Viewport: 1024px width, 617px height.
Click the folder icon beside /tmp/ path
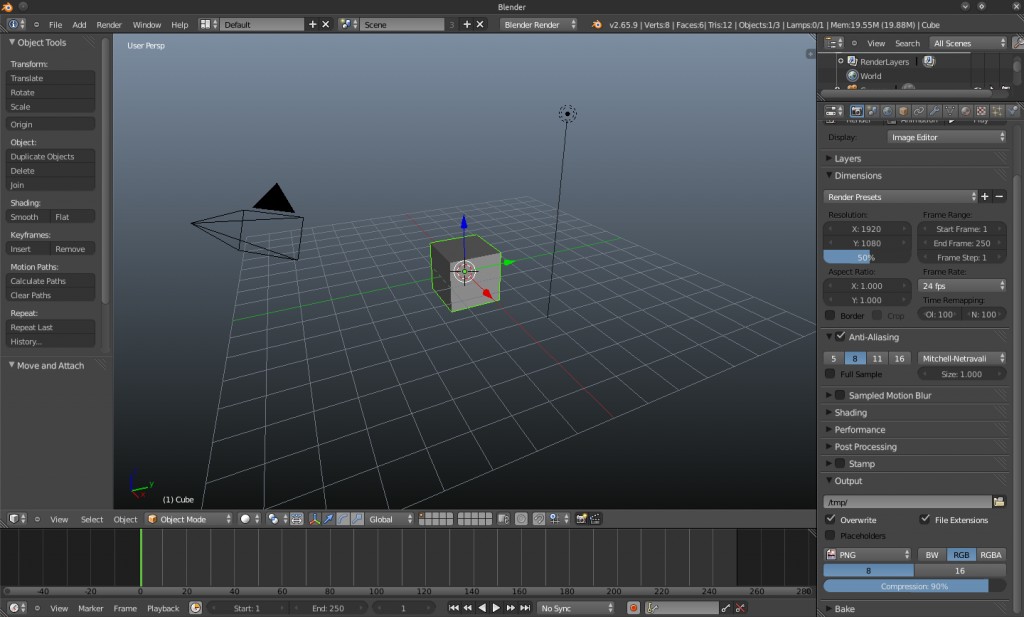pyautogui.click(x=998, y=501)
